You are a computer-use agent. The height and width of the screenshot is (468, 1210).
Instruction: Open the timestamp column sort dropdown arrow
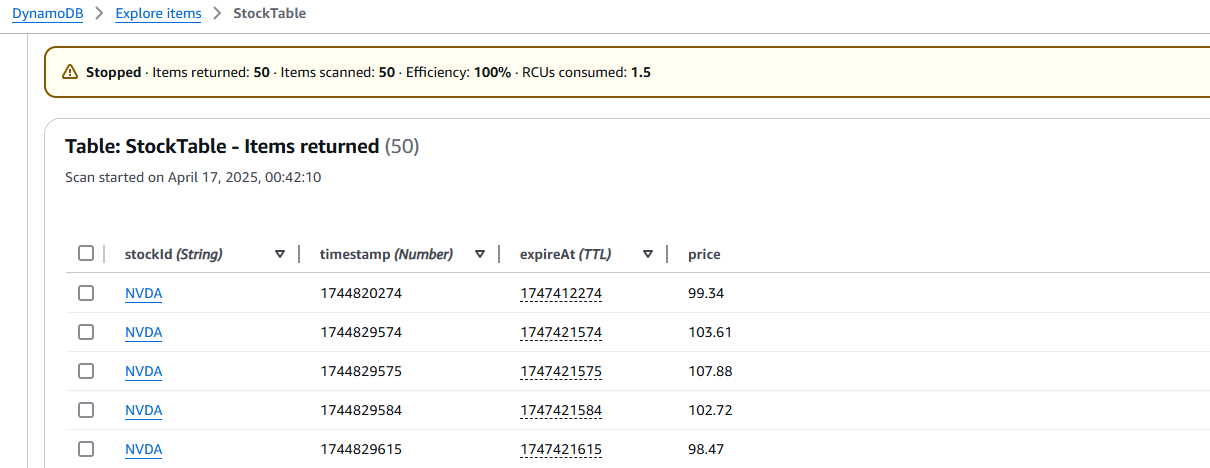pos(480,254)
